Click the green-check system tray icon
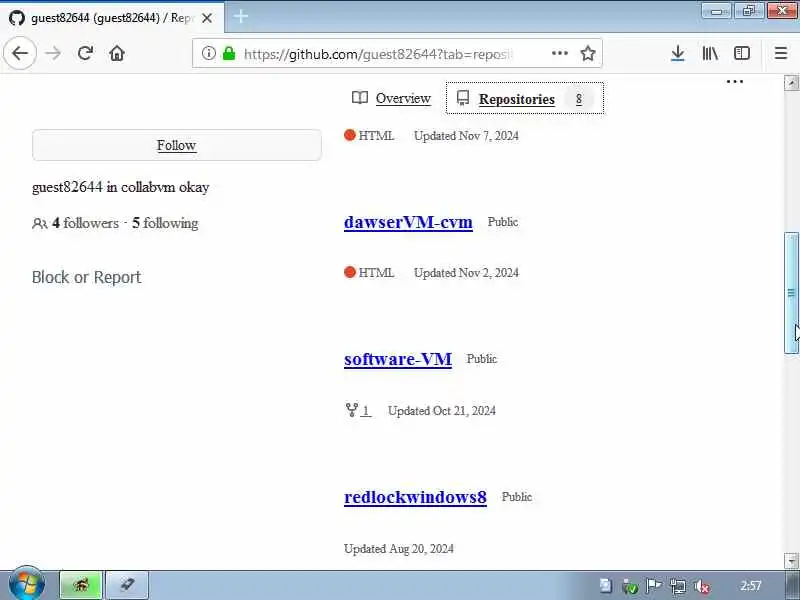The image size is (800, 600). [630, 586]
